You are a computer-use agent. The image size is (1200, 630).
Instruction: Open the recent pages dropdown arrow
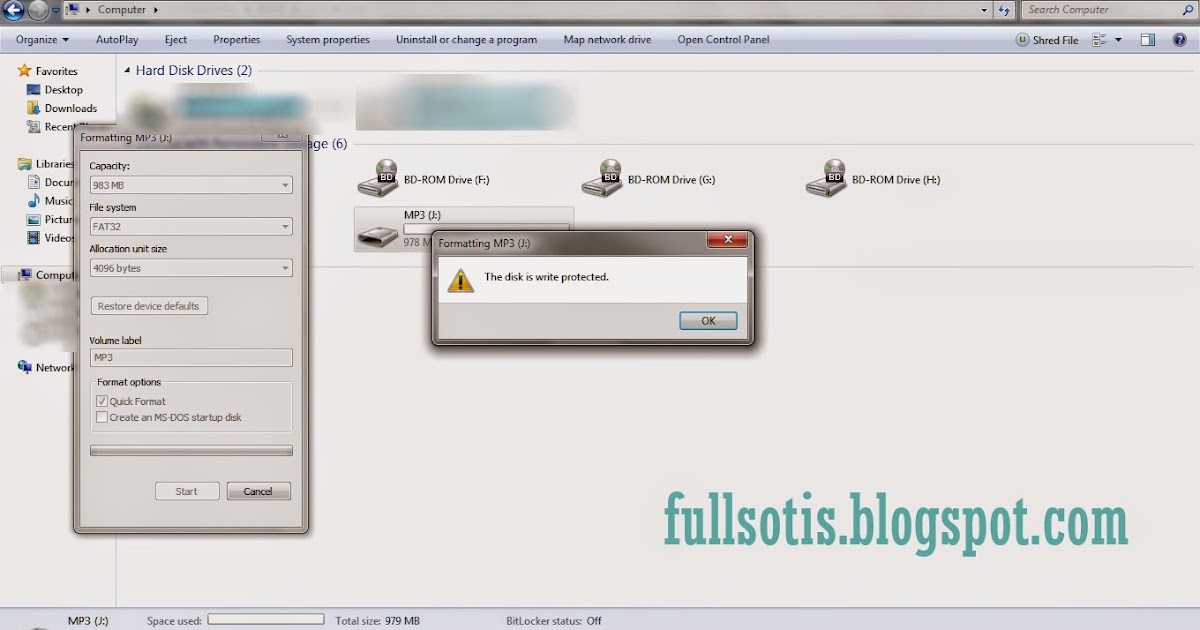pos(56,12)
